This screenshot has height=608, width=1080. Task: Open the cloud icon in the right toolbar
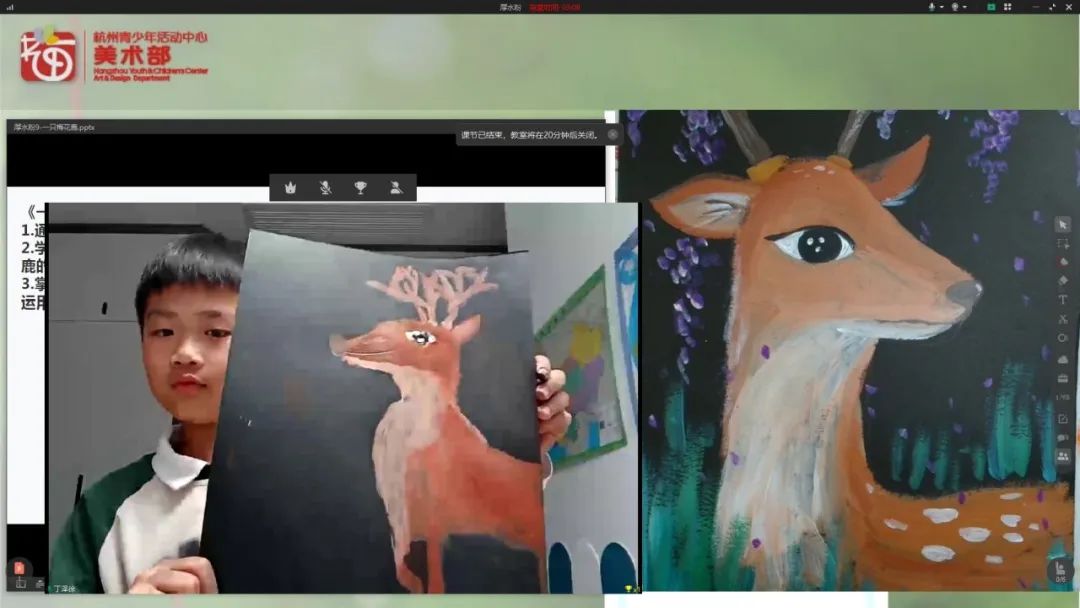tap(1062, 359)
